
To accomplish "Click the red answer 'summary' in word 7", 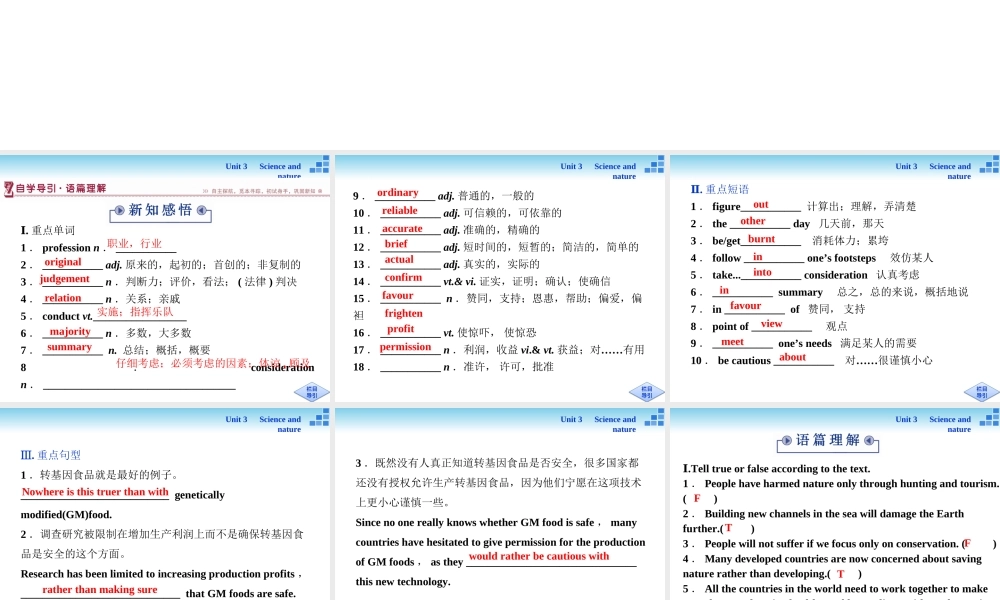I will (x=70, y=347).
